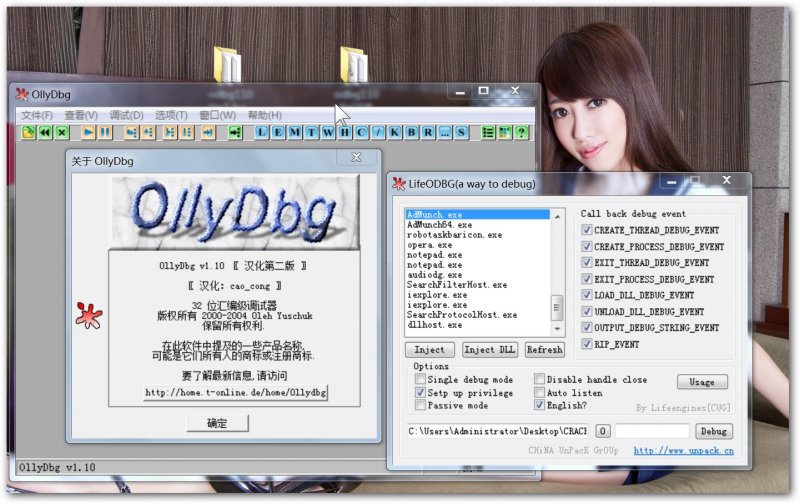The image size is (800, 504).
Task: Toggle OUTPUT_DEBUG_STRING_EVENT checkbox
Action: (x=587, y=327)
